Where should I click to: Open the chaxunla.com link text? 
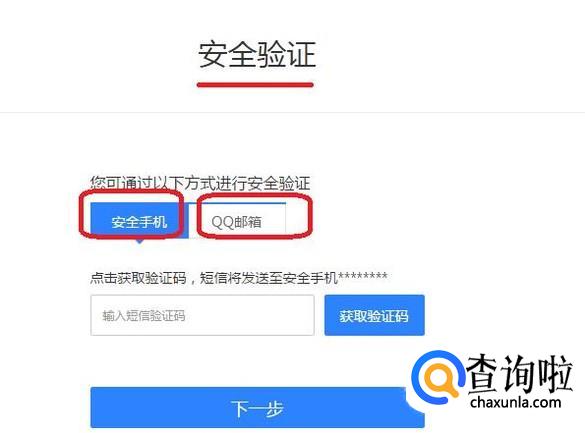(x=516, y=402)
